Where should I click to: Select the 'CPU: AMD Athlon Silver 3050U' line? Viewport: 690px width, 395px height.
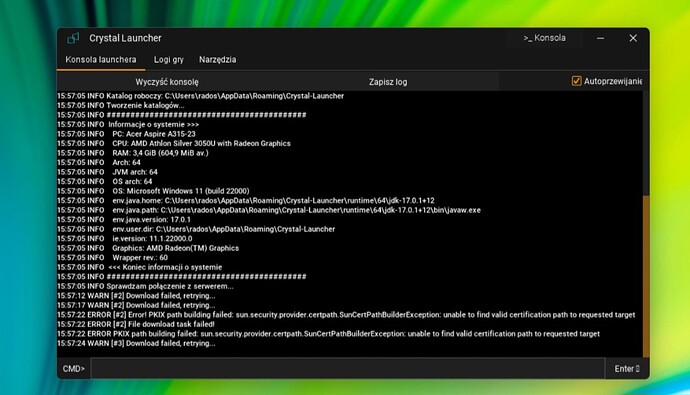(174, 143)
